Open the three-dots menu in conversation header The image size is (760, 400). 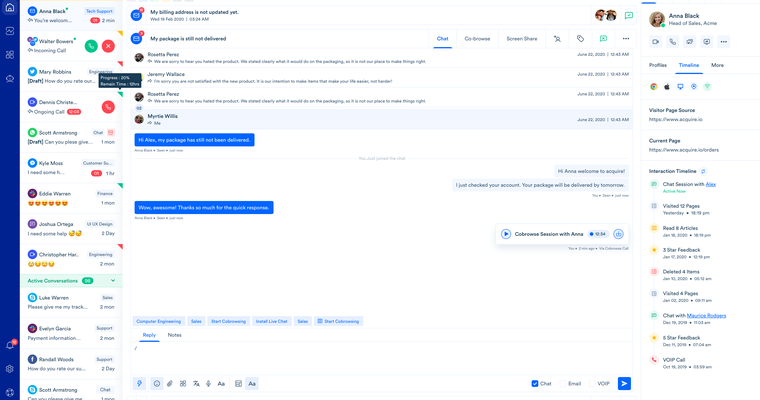coord(626,39)
